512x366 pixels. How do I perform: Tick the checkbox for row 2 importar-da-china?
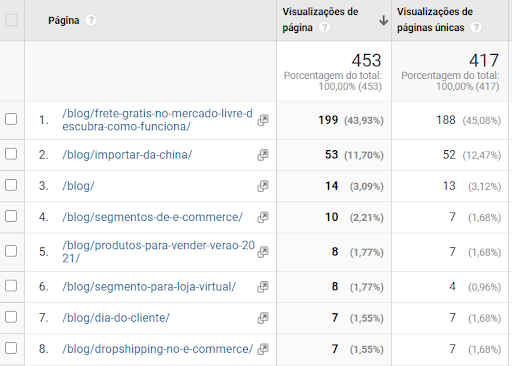click(x=11, y=154)
